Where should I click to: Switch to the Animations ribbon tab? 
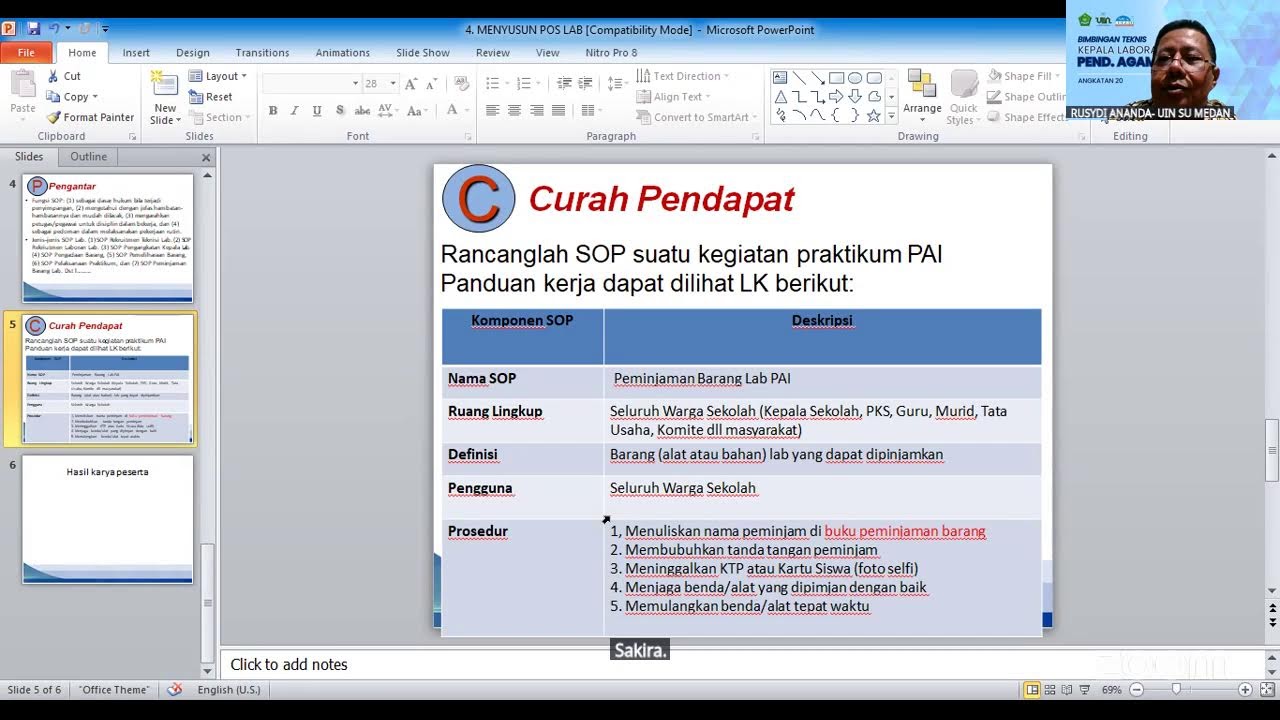click(x=342, y=53)
